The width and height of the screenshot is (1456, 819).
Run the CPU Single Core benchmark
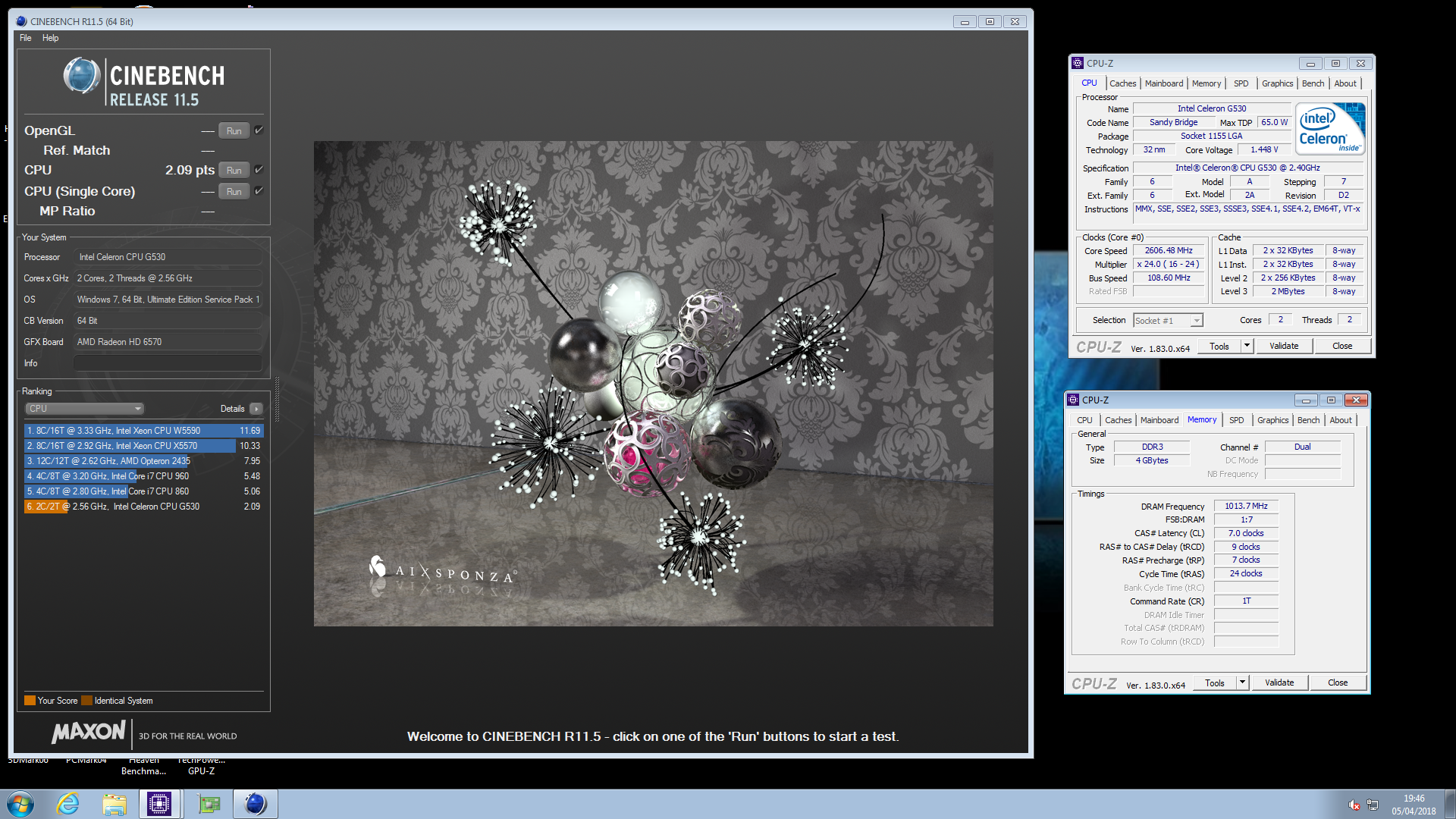234,191
